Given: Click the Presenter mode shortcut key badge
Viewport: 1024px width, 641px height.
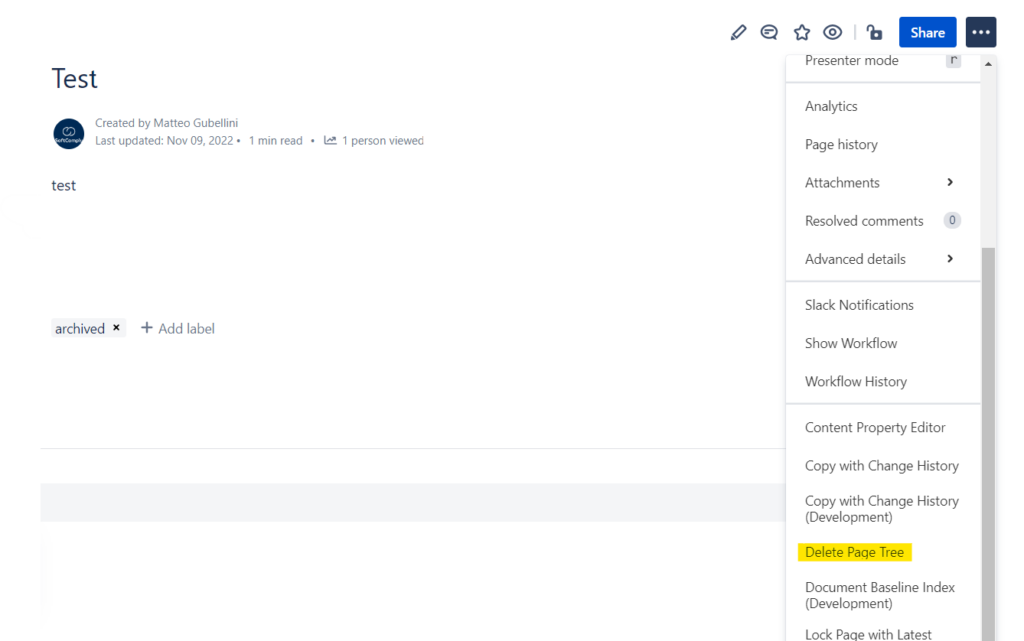Looking at the screenshot, I should (x=953, y=61).
